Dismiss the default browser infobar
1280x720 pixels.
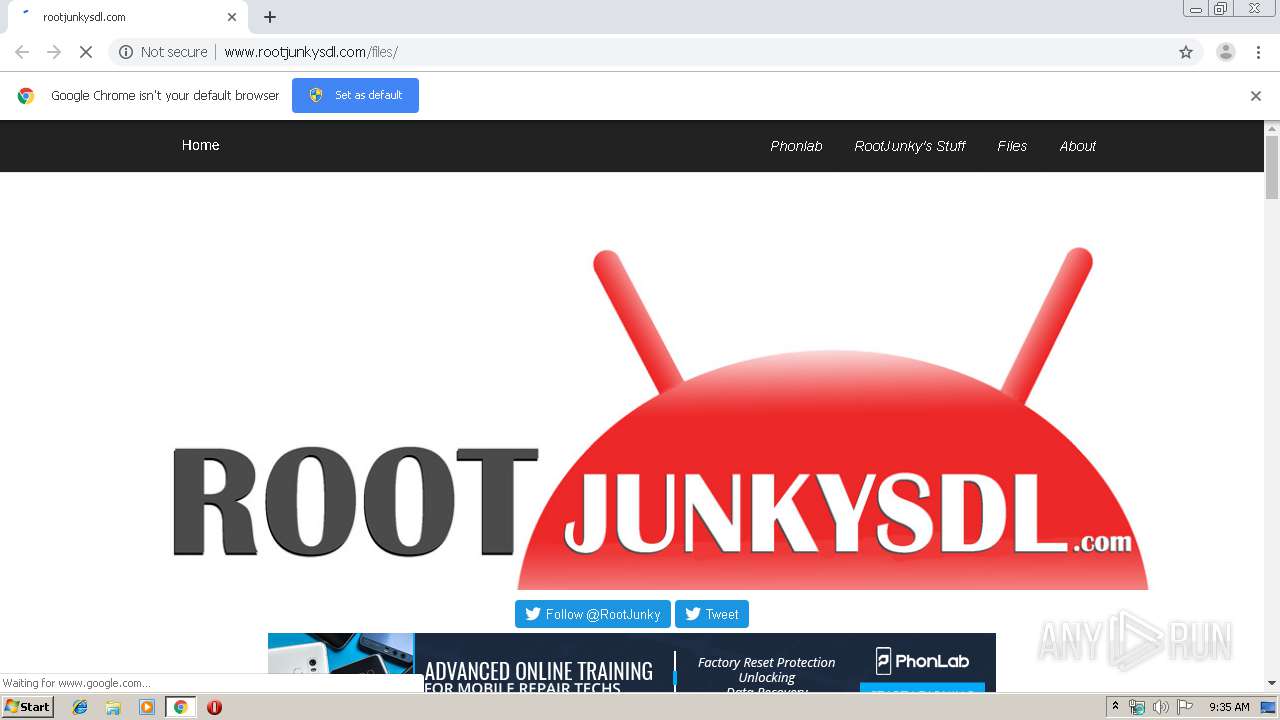click(1256, 96)
